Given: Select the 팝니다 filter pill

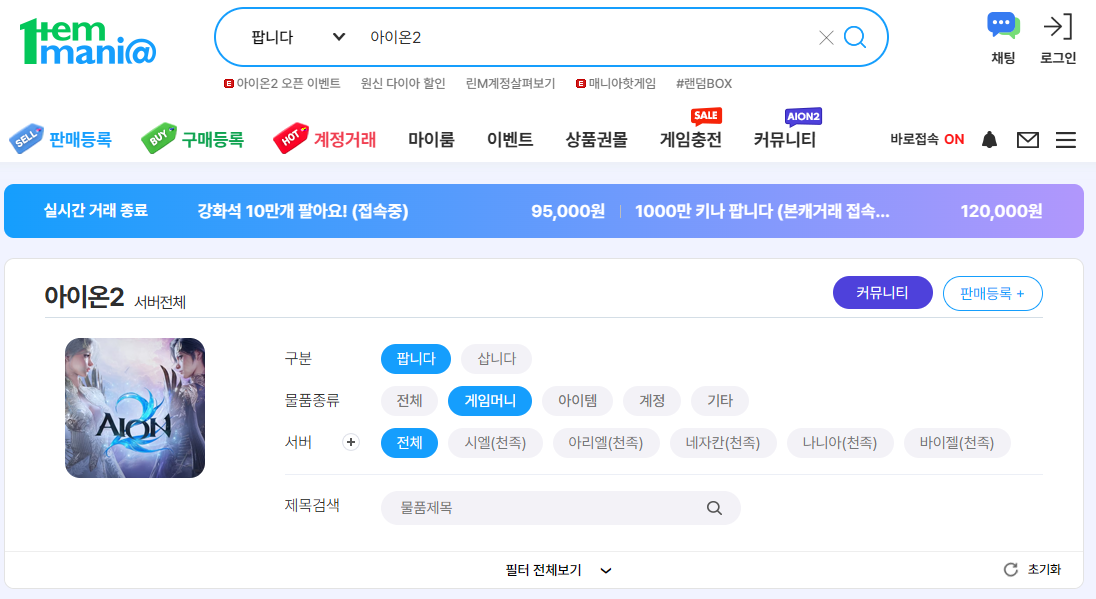Looking at the screenshot, I should tap(416, 359).
